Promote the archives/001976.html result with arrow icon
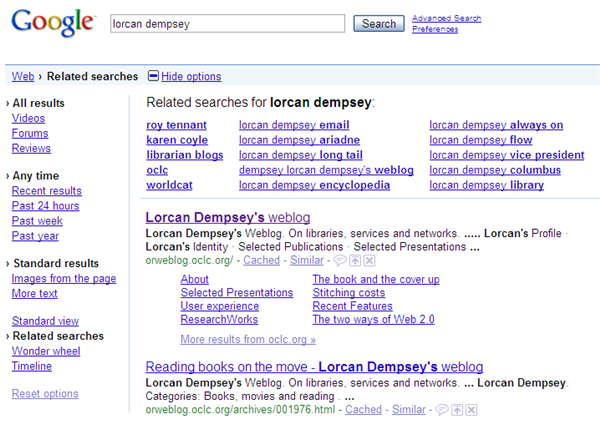This screenshot has height=424, width=600. (457, 410)
